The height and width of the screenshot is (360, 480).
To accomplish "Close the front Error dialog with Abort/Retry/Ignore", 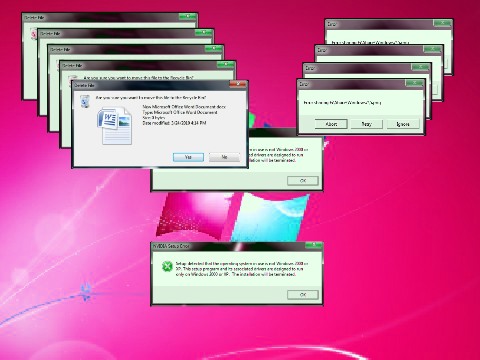I will [x=414, y=83].
